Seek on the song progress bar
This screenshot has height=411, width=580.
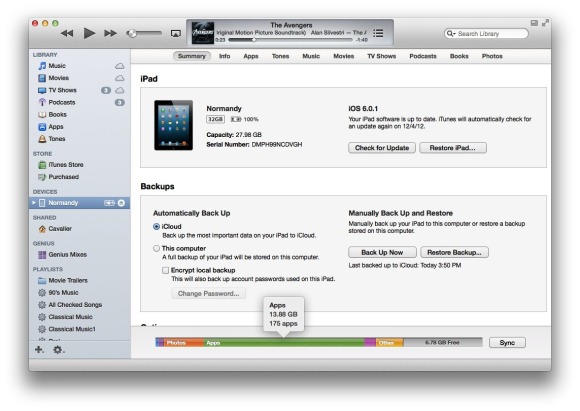pyautogui.click(x=290, y=40)
